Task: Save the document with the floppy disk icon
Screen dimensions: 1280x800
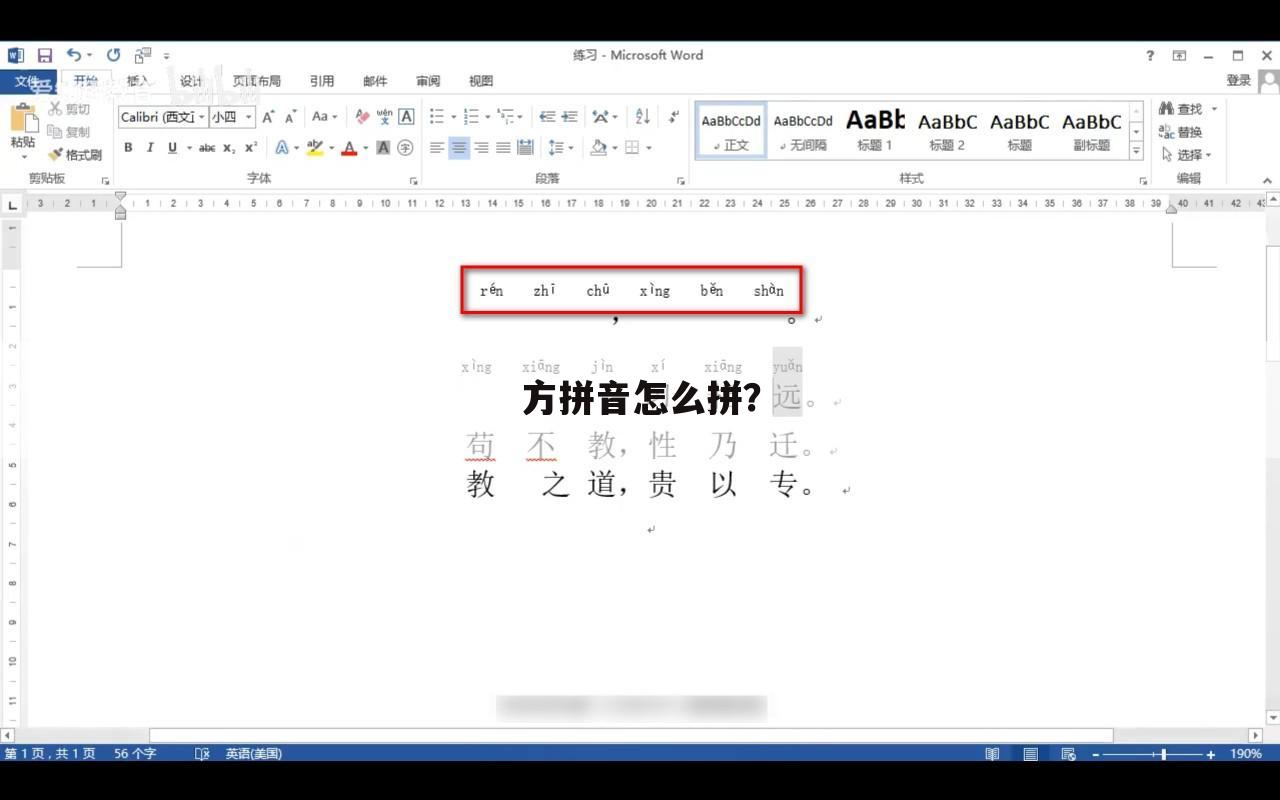Action: coord(44,55)
